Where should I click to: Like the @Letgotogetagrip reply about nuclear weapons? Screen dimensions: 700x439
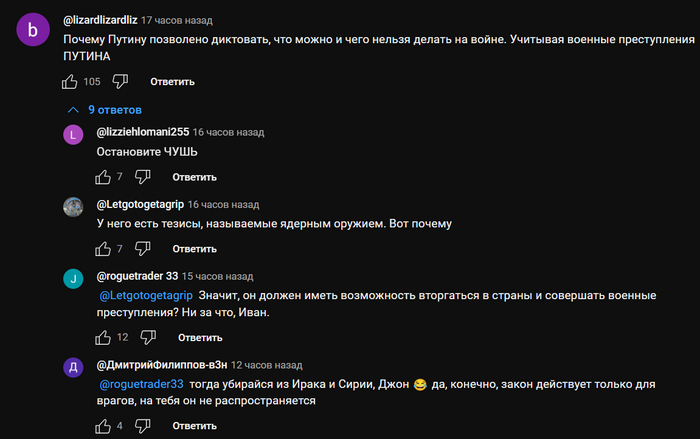(103, 249)
